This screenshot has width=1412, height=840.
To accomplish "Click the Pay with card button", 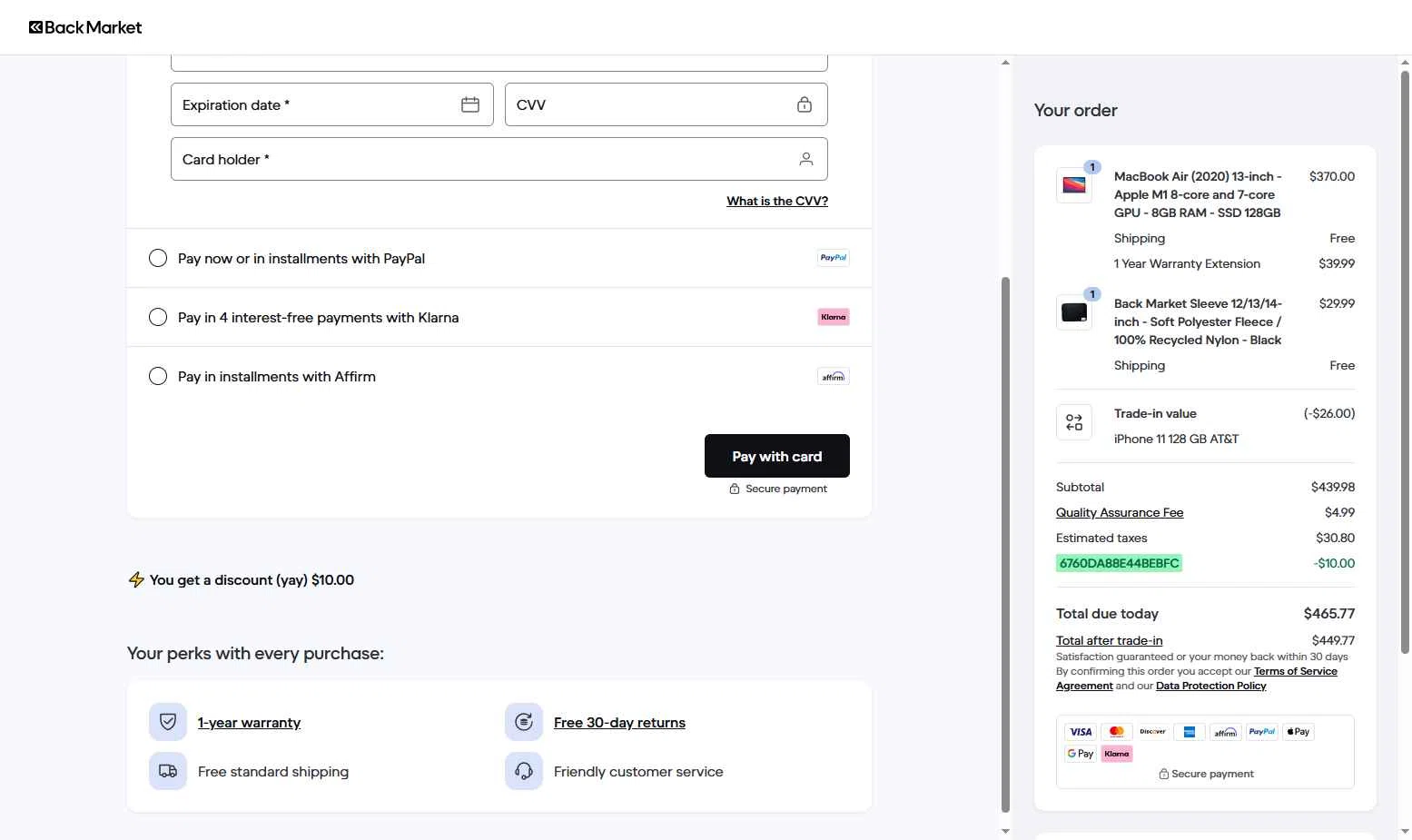I will [777, 456].
